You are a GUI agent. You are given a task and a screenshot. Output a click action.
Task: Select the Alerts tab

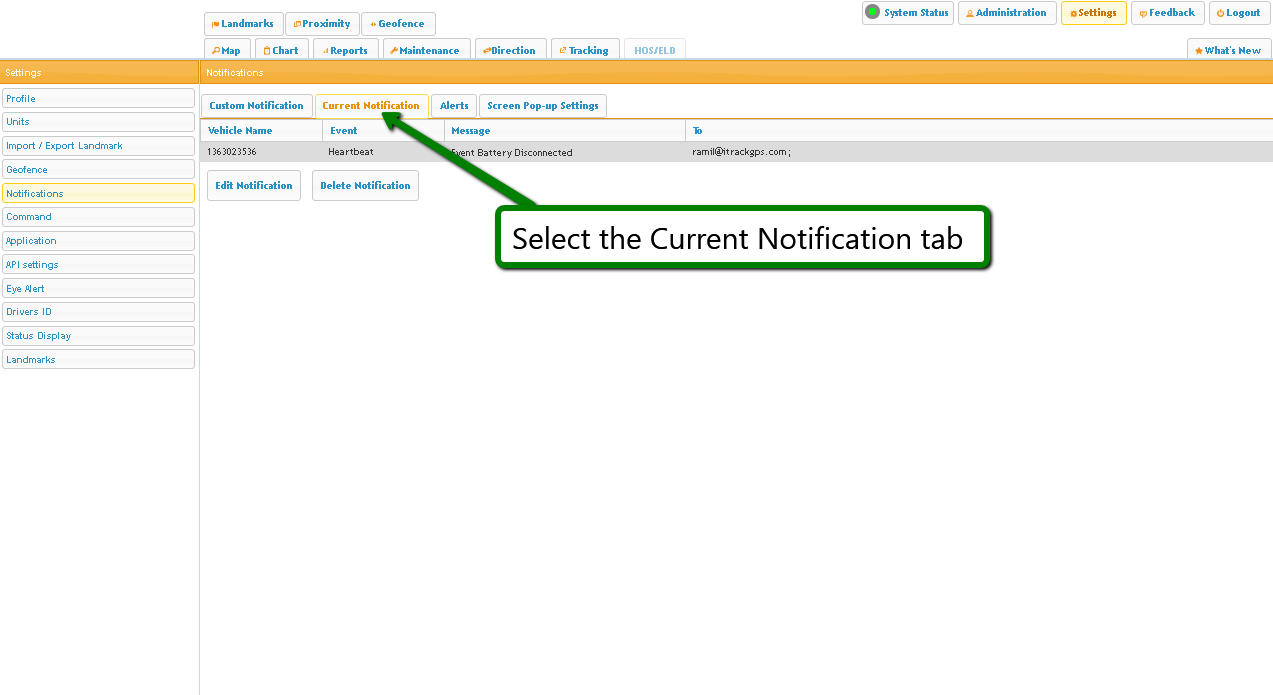pyautogui.click(x=454, y=106)
